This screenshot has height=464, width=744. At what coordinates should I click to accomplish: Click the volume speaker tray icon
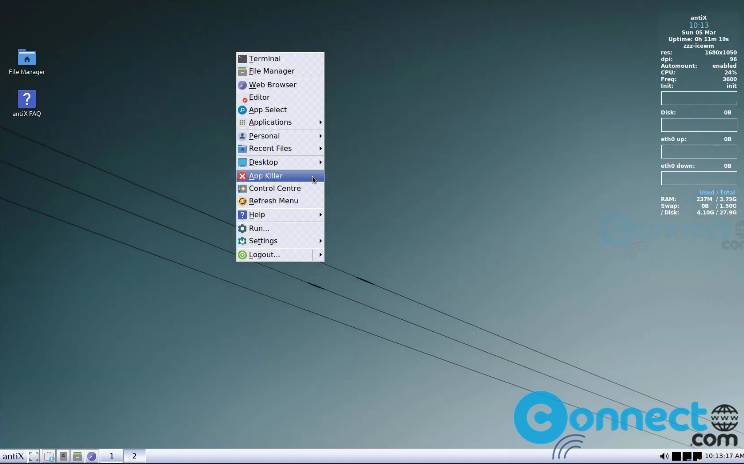pos(664,456)
